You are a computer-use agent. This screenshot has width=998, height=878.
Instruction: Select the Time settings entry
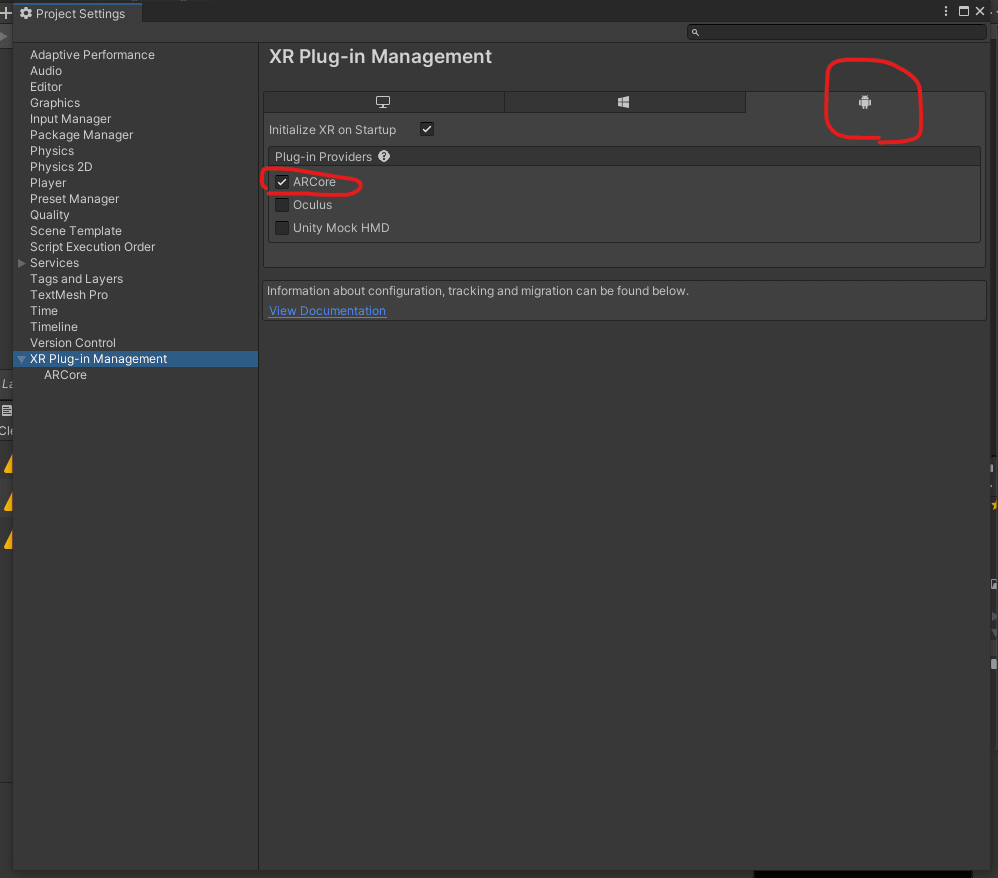point(44,311)
